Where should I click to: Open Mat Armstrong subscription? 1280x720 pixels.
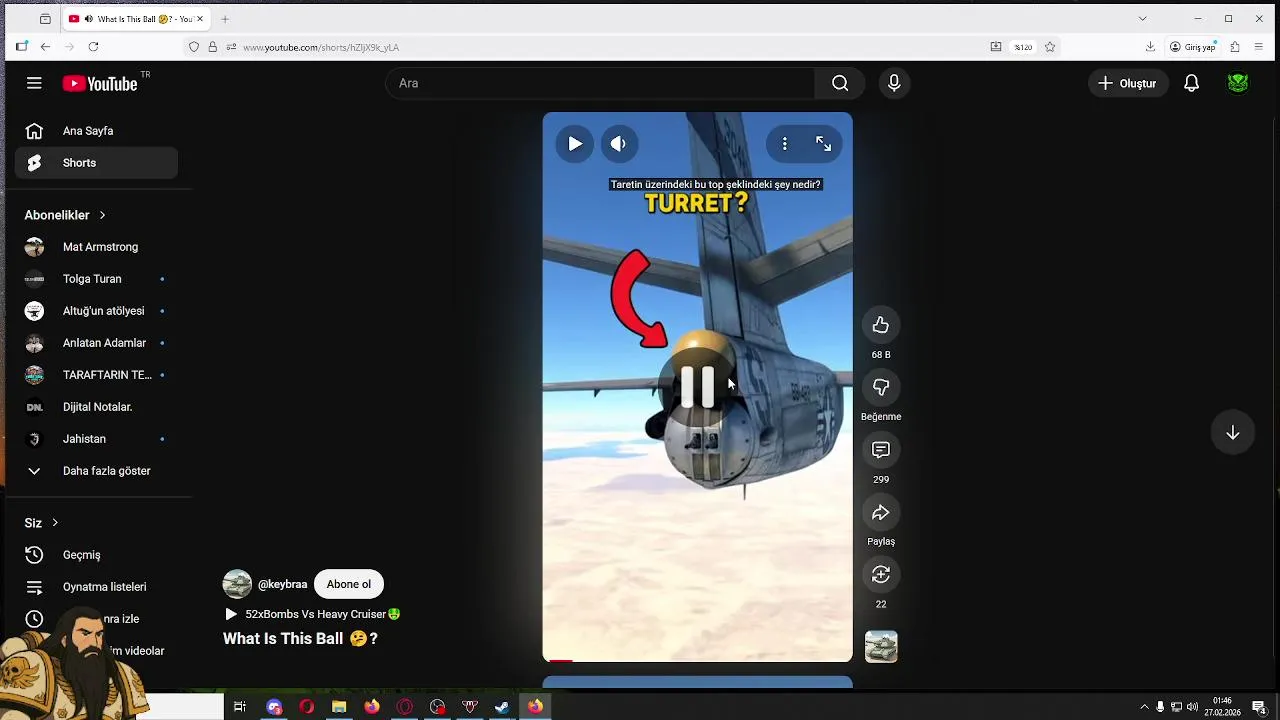coord(96,247)
